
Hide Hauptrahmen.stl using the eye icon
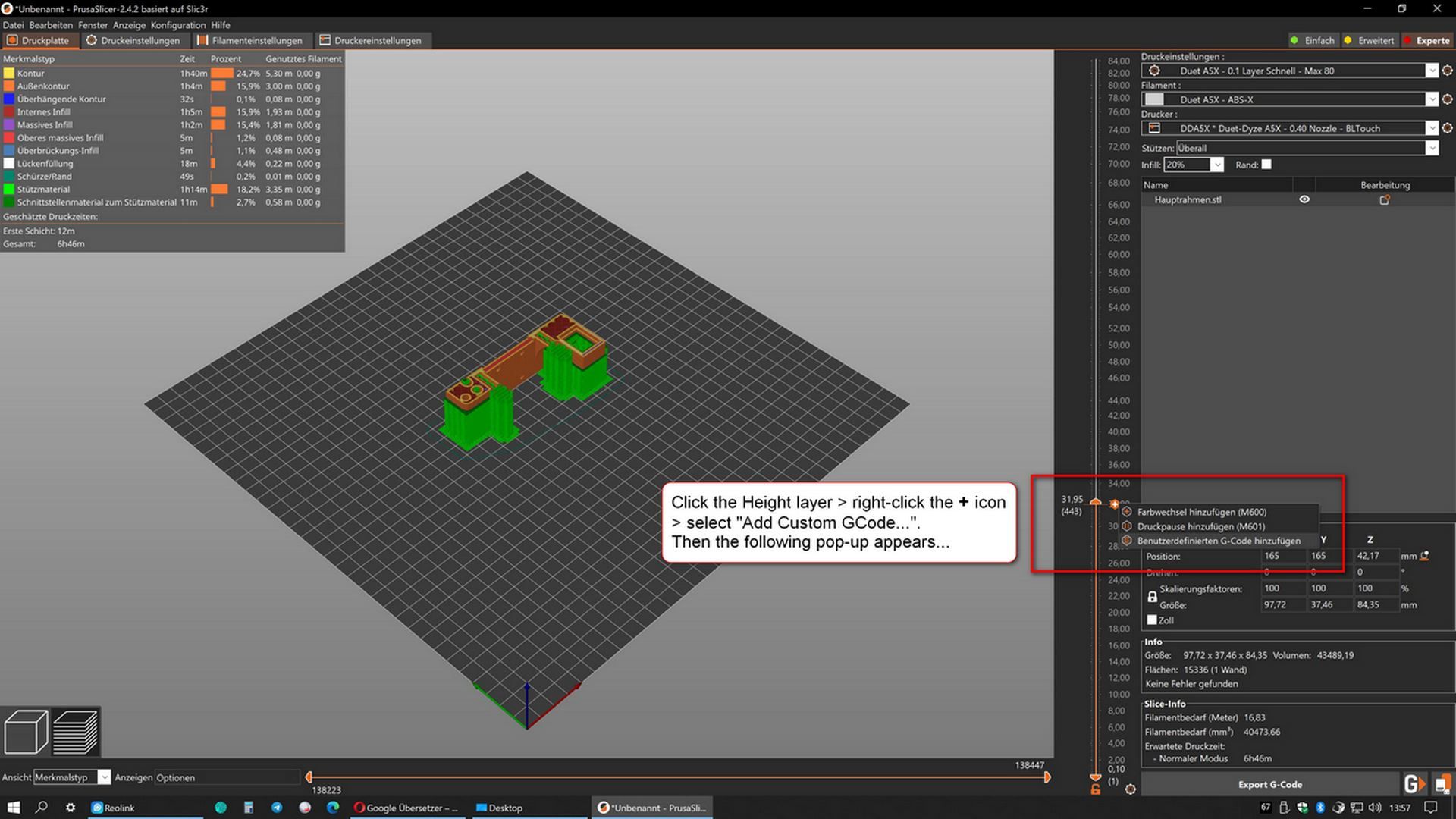(x=1304, y=200)
